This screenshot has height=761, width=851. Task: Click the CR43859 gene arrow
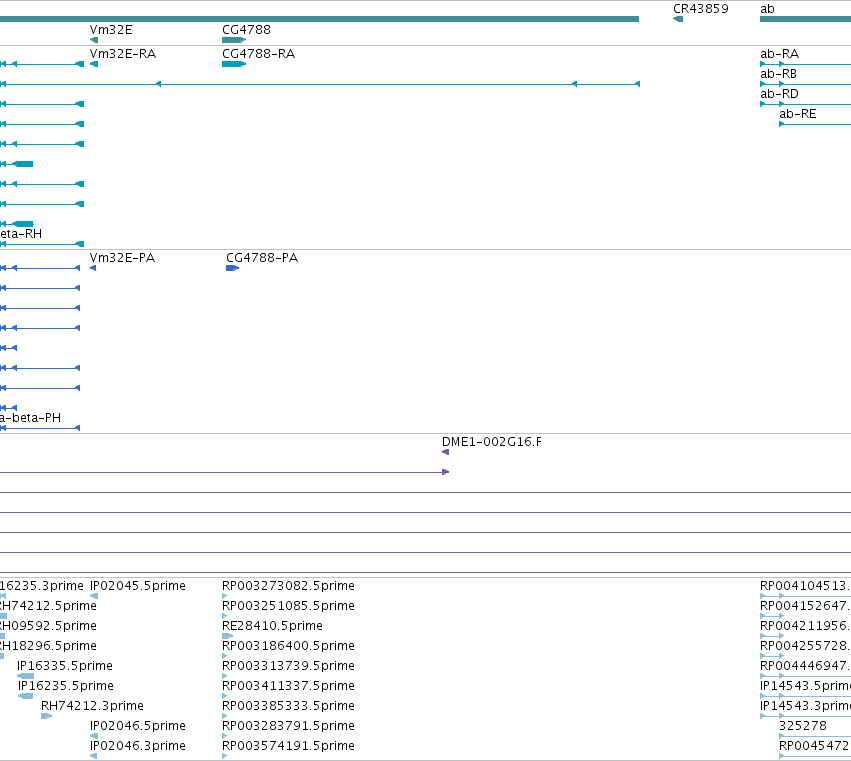click(x=678, y=20)
